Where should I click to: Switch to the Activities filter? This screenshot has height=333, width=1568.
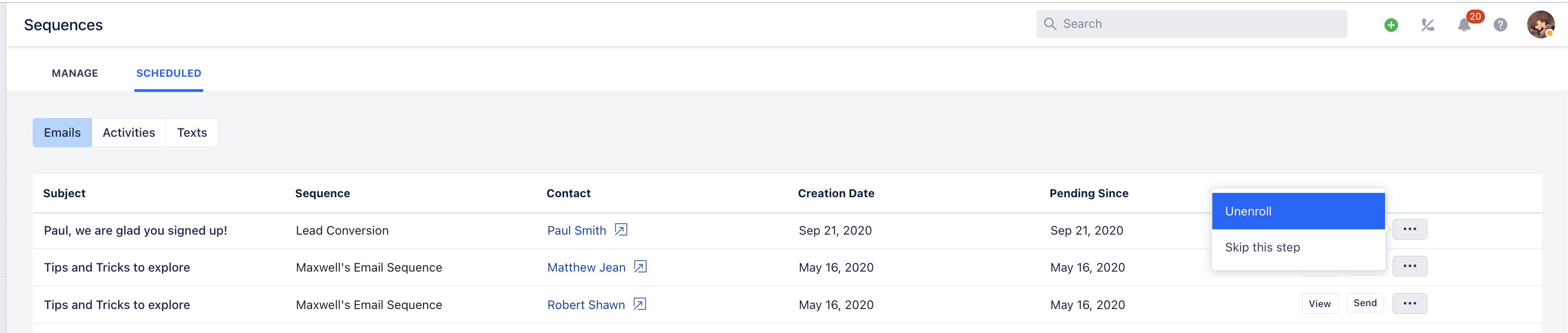coord(129,133)
